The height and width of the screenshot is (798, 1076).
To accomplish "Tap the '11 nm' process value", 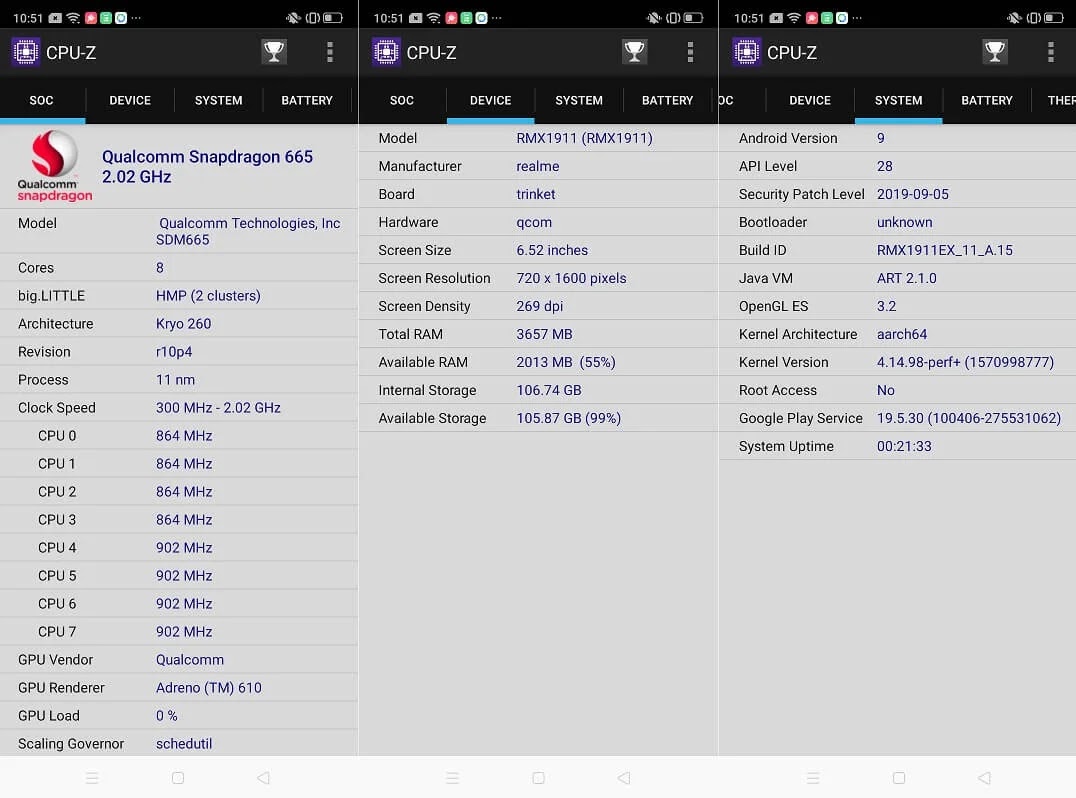I will pyautogui.click(x=175, y=380).
